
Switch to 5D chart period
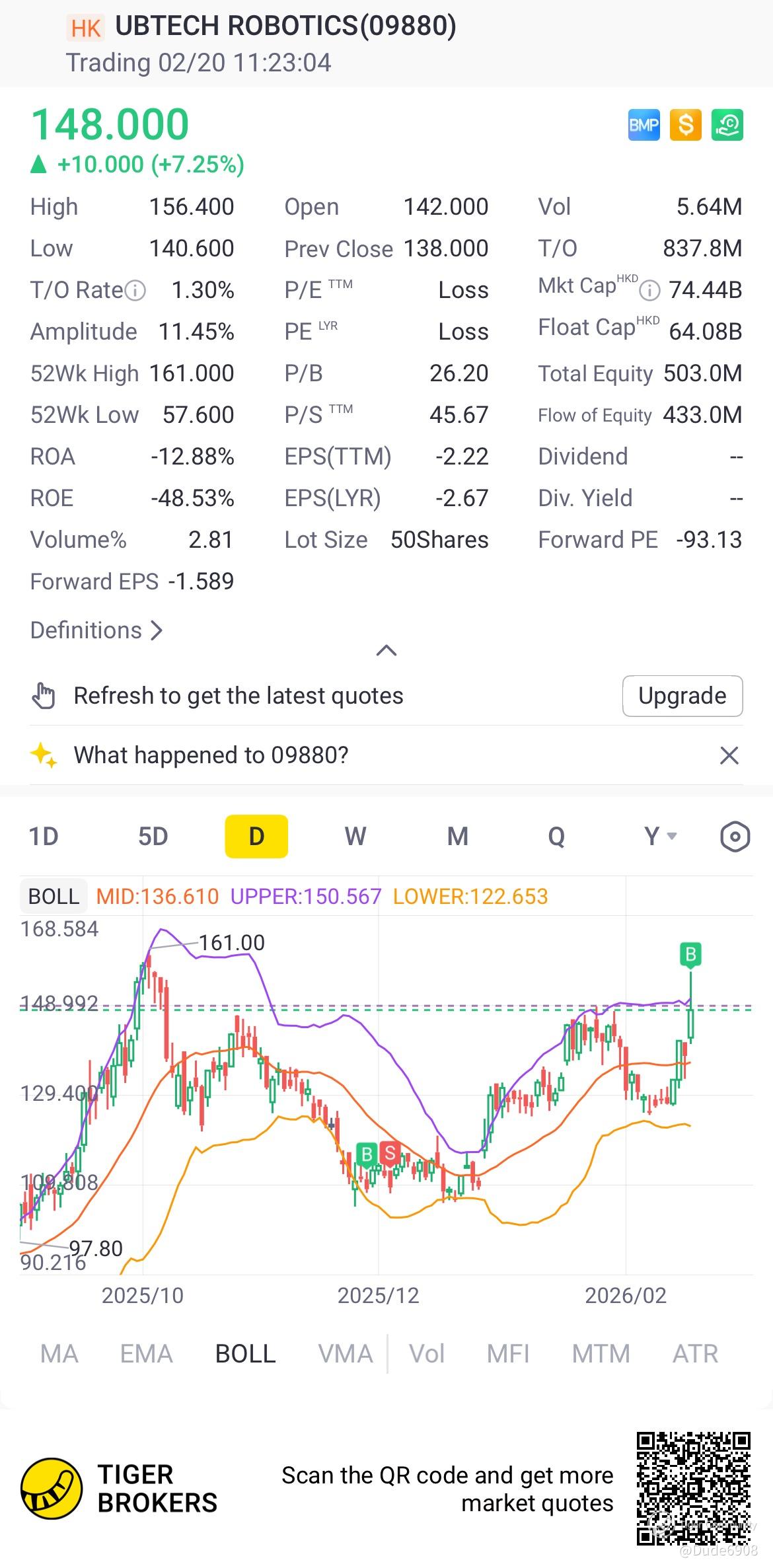tap(153, 837)
